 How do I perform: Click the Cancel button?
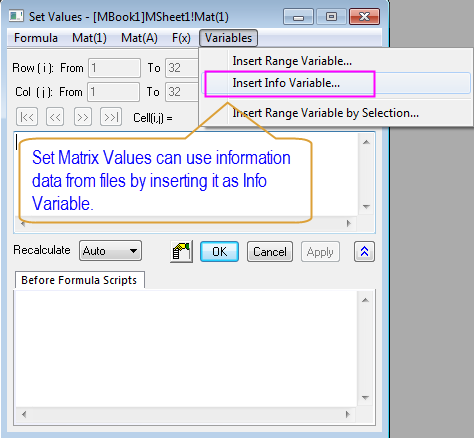270,252
